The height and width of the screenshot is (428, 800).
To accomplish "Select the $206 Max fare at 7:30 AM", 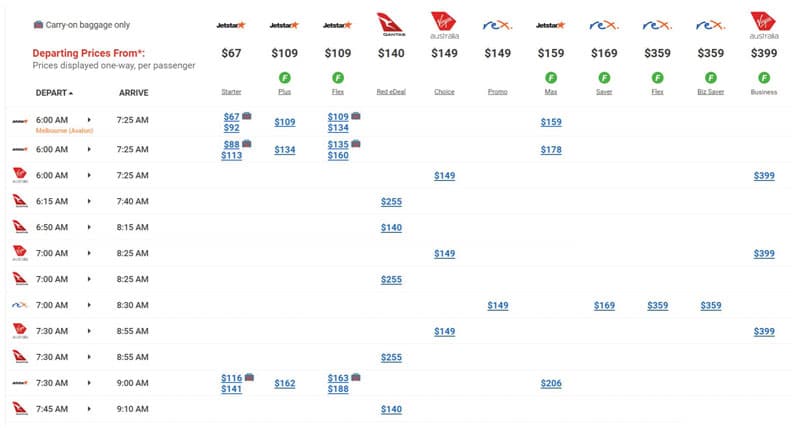I will (551, 383).
